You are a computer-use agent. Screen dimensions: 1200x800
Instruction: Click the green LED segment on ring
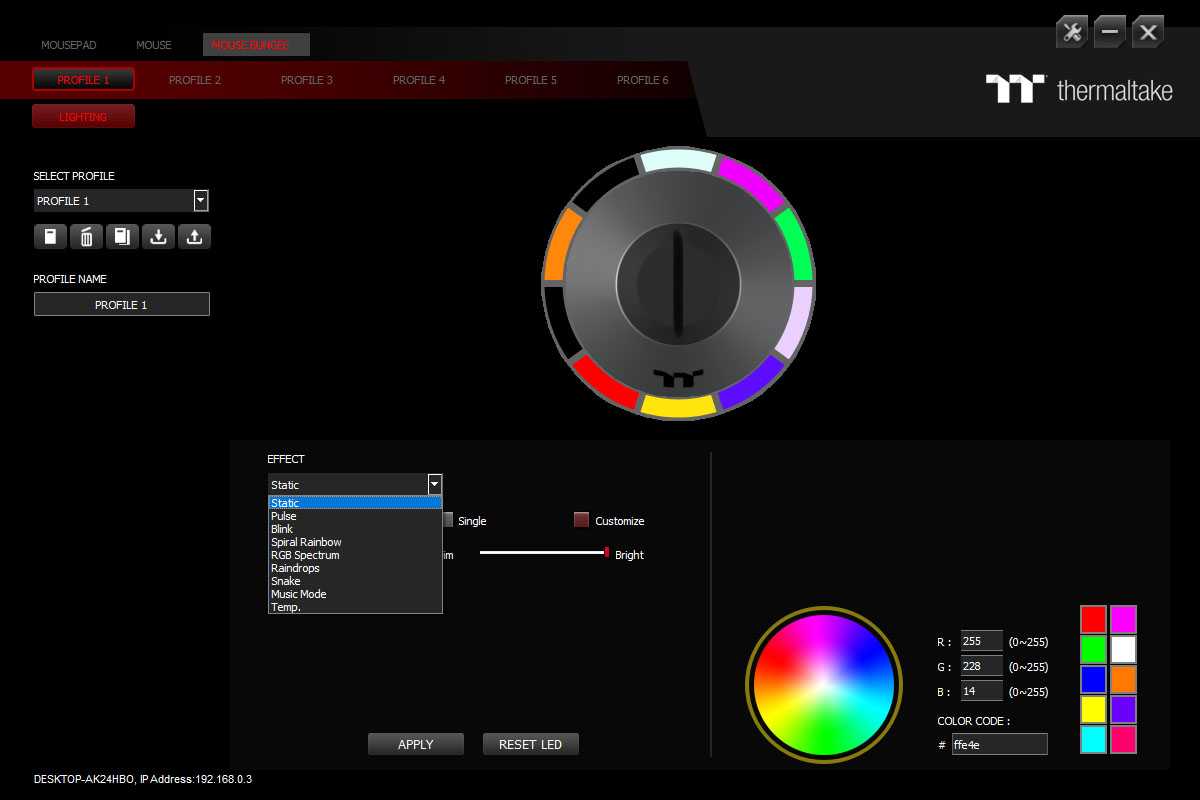coord(796,245)
